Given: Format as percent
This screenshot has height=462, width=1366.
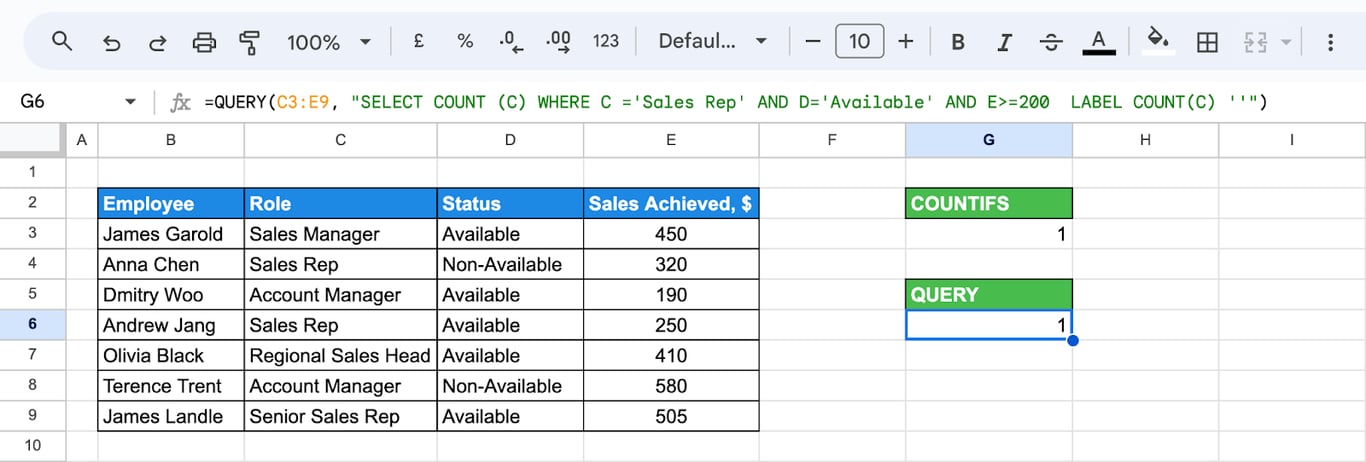Looking at the screenshot, I should (465, 42).
